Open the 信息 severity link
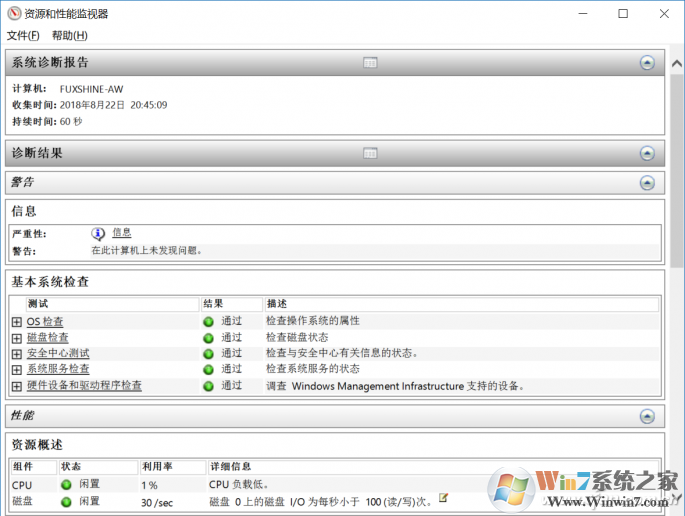This screenshot has height=516, width=685. (x=121, y=233)
